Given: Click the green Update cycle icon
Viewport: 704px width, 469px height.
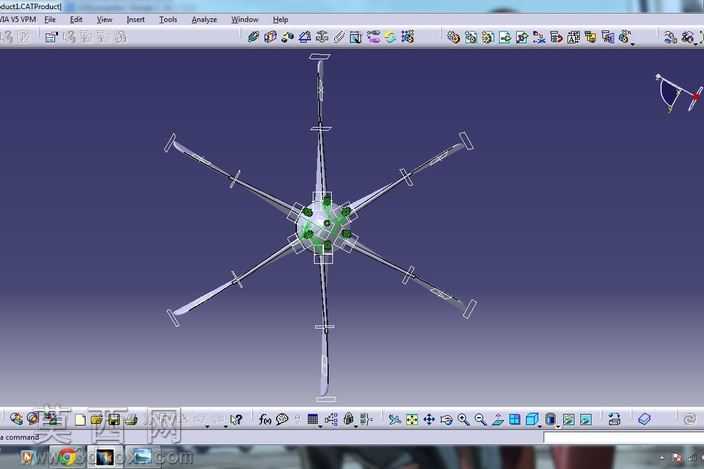Looking at the screenshot, I should [x=390, y=37].
